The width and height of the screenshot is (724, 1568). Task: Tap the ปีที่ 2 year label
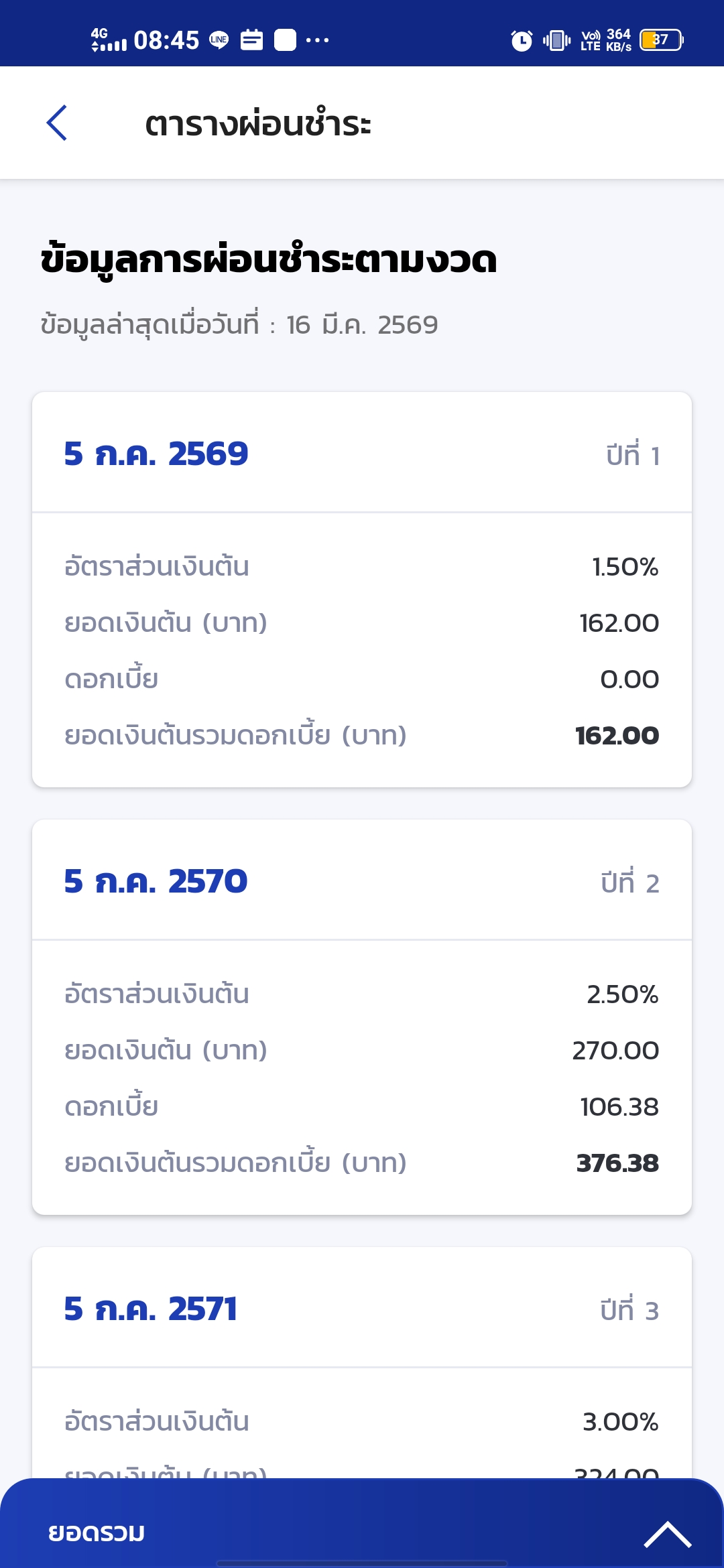tap(630, 883)
